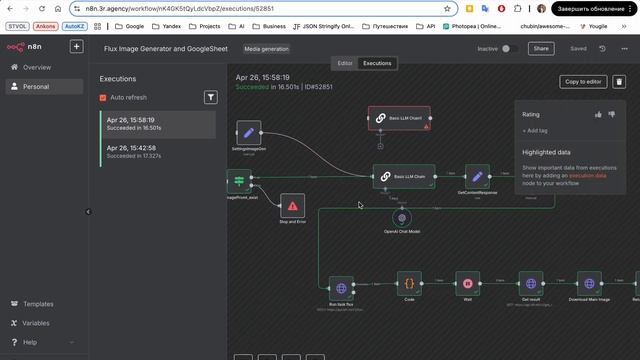Bookmark this page with the star
This screenshot has height=360, width=640.
(x=447, y=9)
